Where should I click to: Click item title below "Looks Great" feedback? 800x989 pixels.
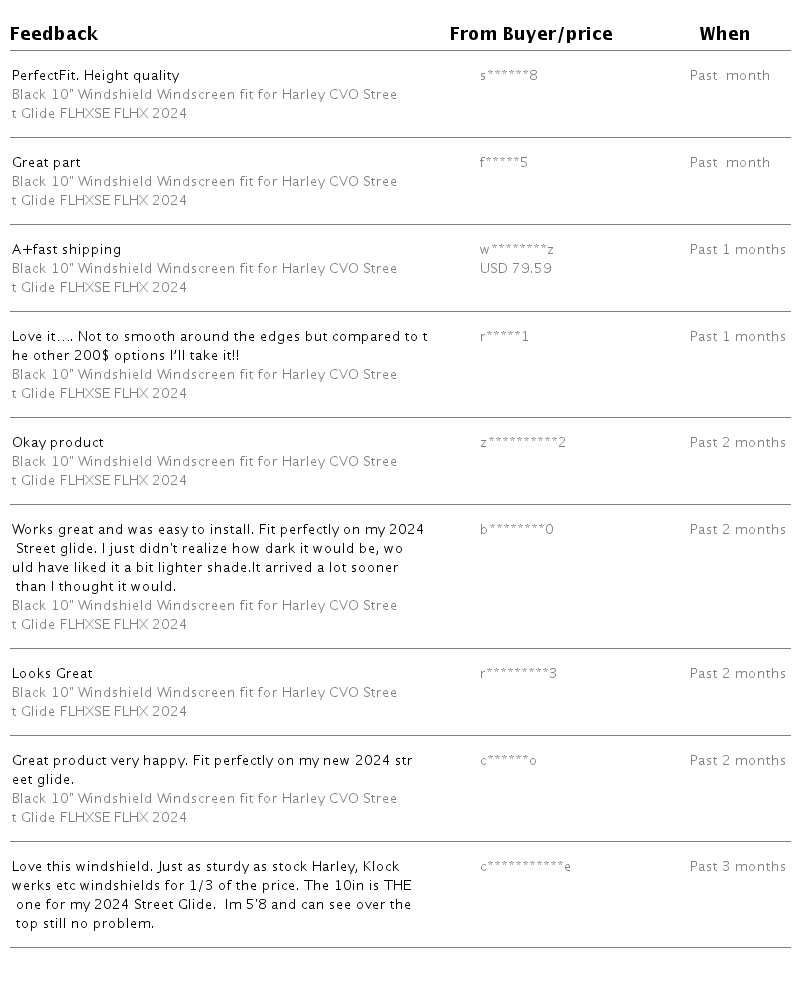(204, 702)
